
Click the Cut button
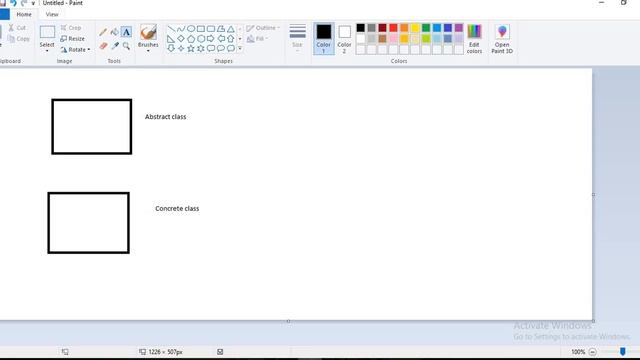pos(17,28)
